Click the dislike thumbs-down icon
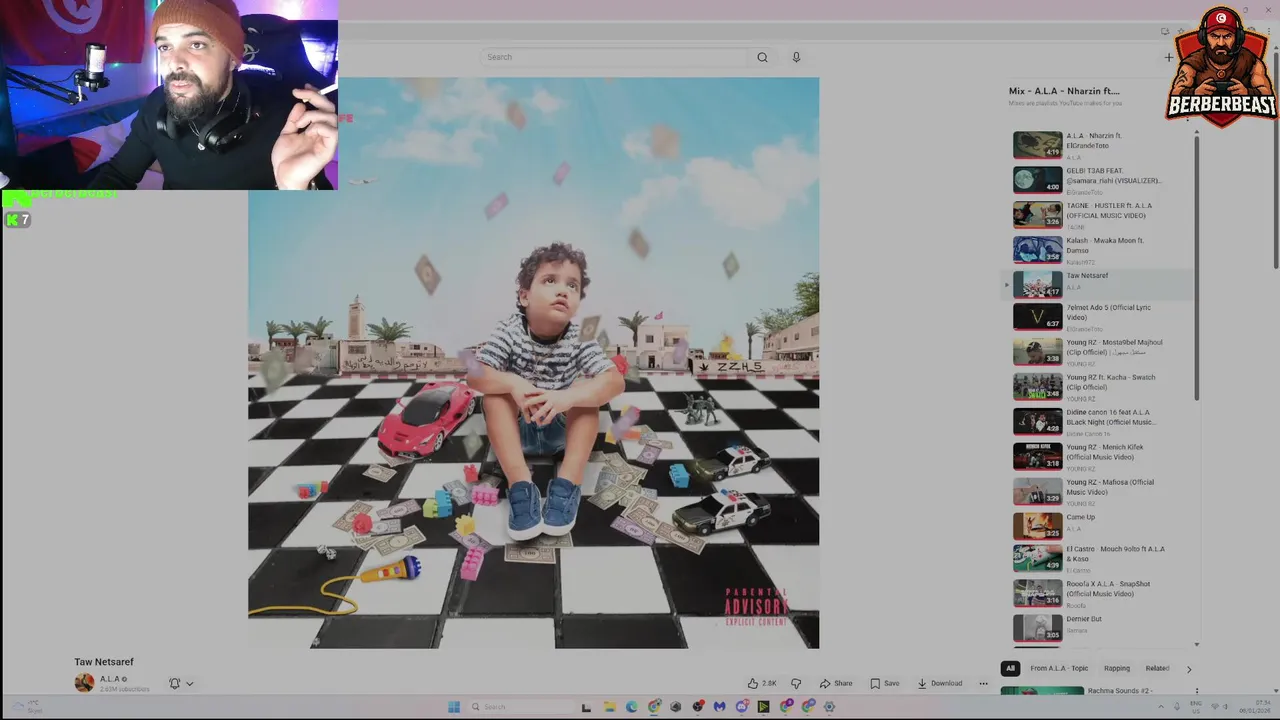Screen dimensions: 1280x720 pos(796,683)
